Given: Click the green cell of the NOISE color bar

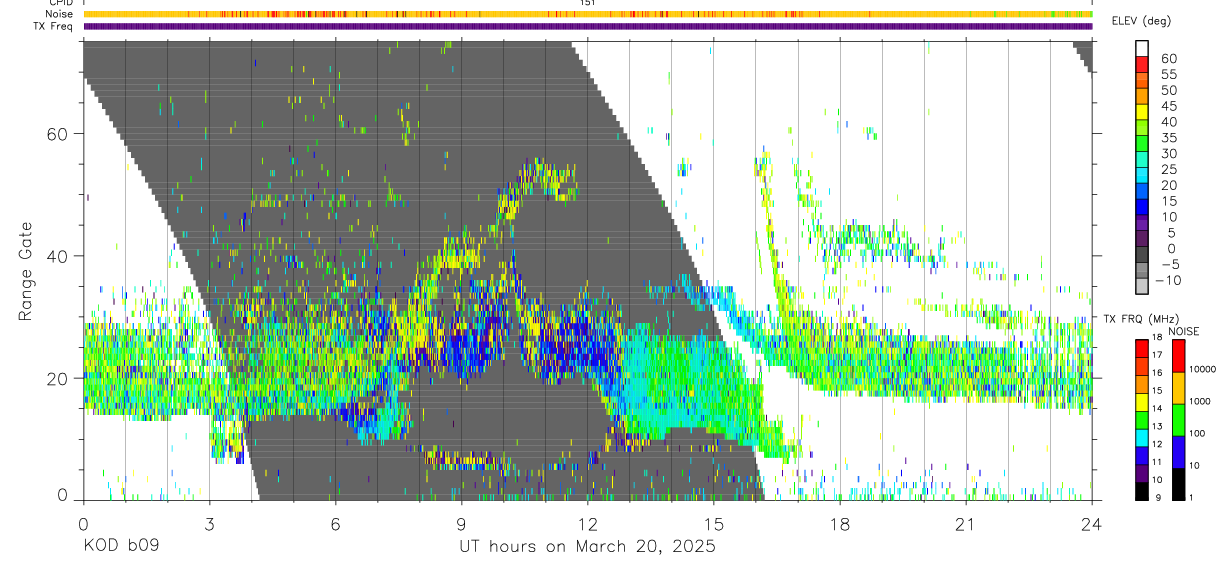Looking at the screenshot, I should [1177, 420].
